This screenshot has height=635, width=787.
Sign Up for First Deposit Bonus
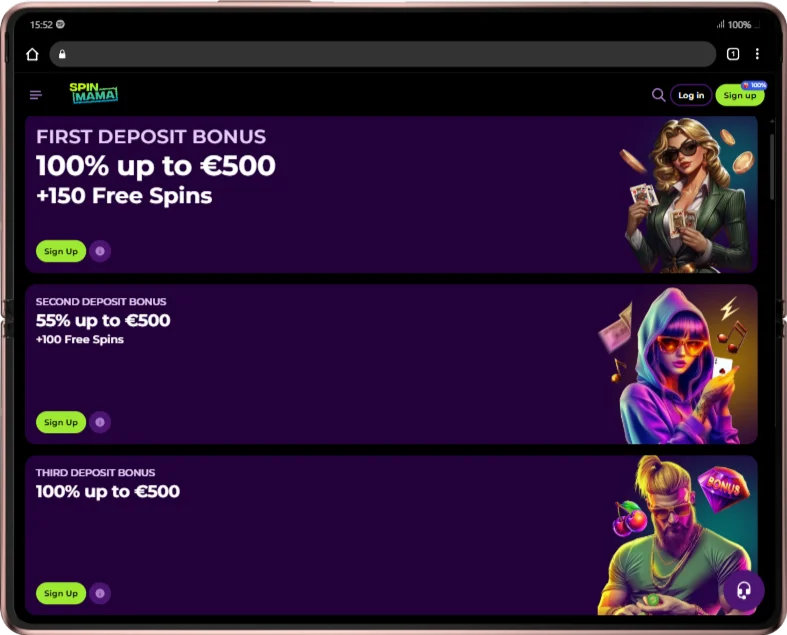pyautogui.click(x=61, y=251)
